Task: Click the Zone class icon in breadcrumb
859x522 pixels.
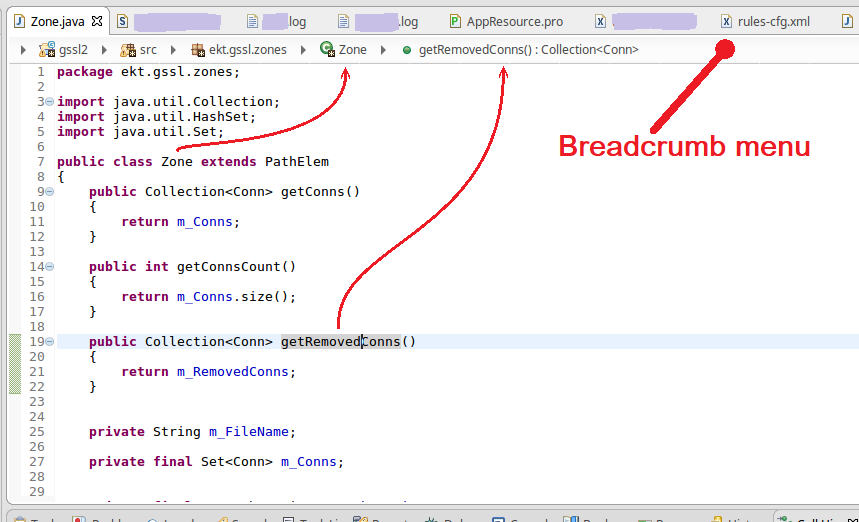Action: 327,49
